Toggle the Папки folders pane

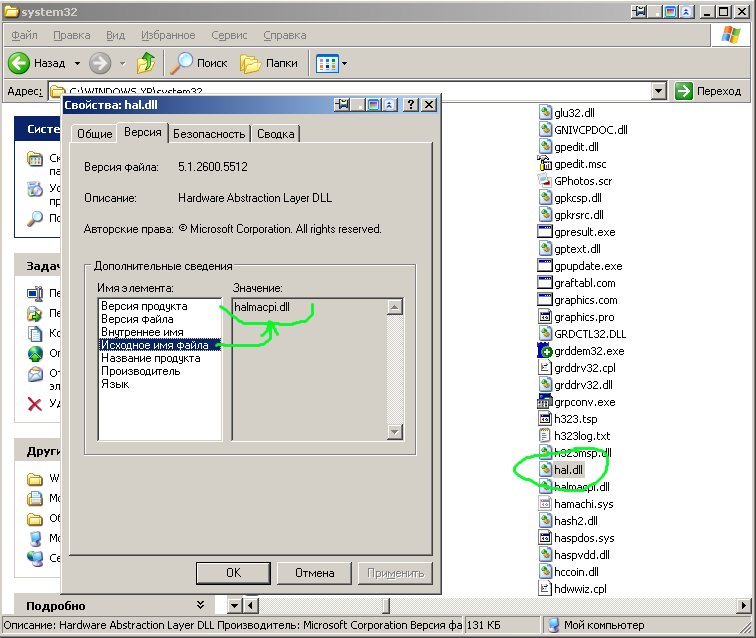pyautogui.click(x=269, y=63)
